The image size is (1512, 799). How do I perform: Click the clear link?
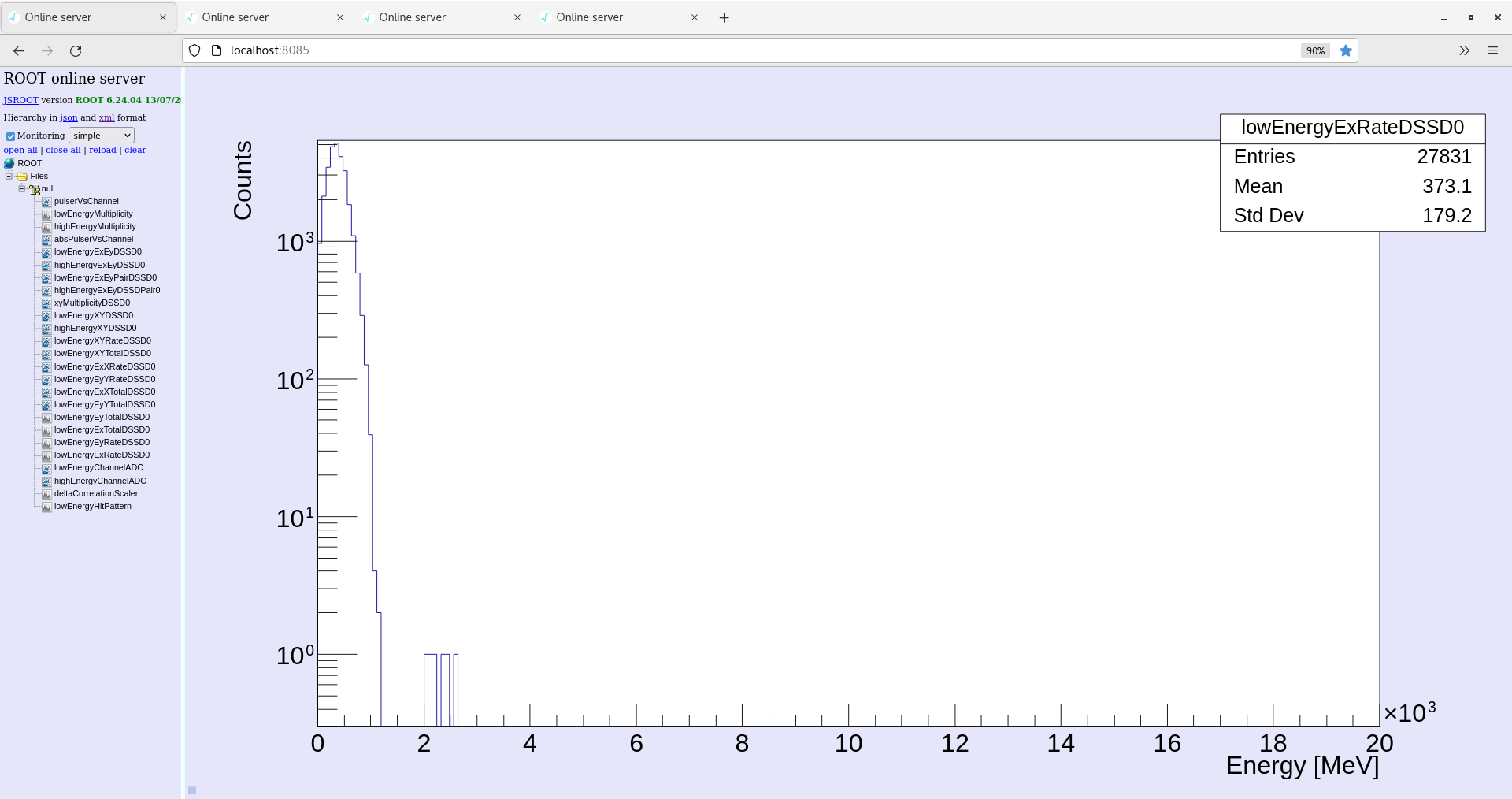point(135,150)
